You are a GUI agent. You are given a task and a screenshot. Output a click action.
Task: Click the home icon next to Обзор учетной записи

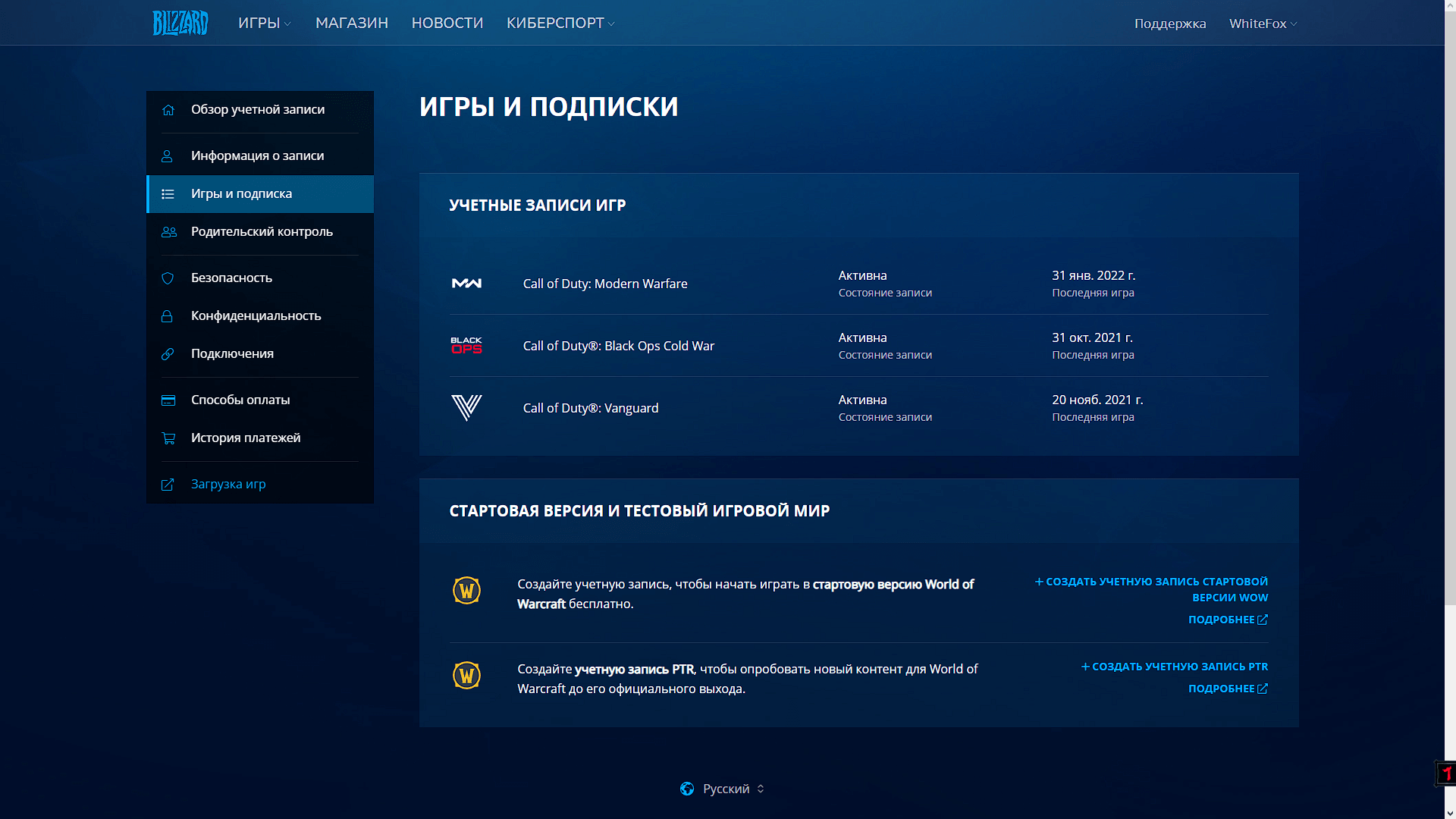pos(168,110)
